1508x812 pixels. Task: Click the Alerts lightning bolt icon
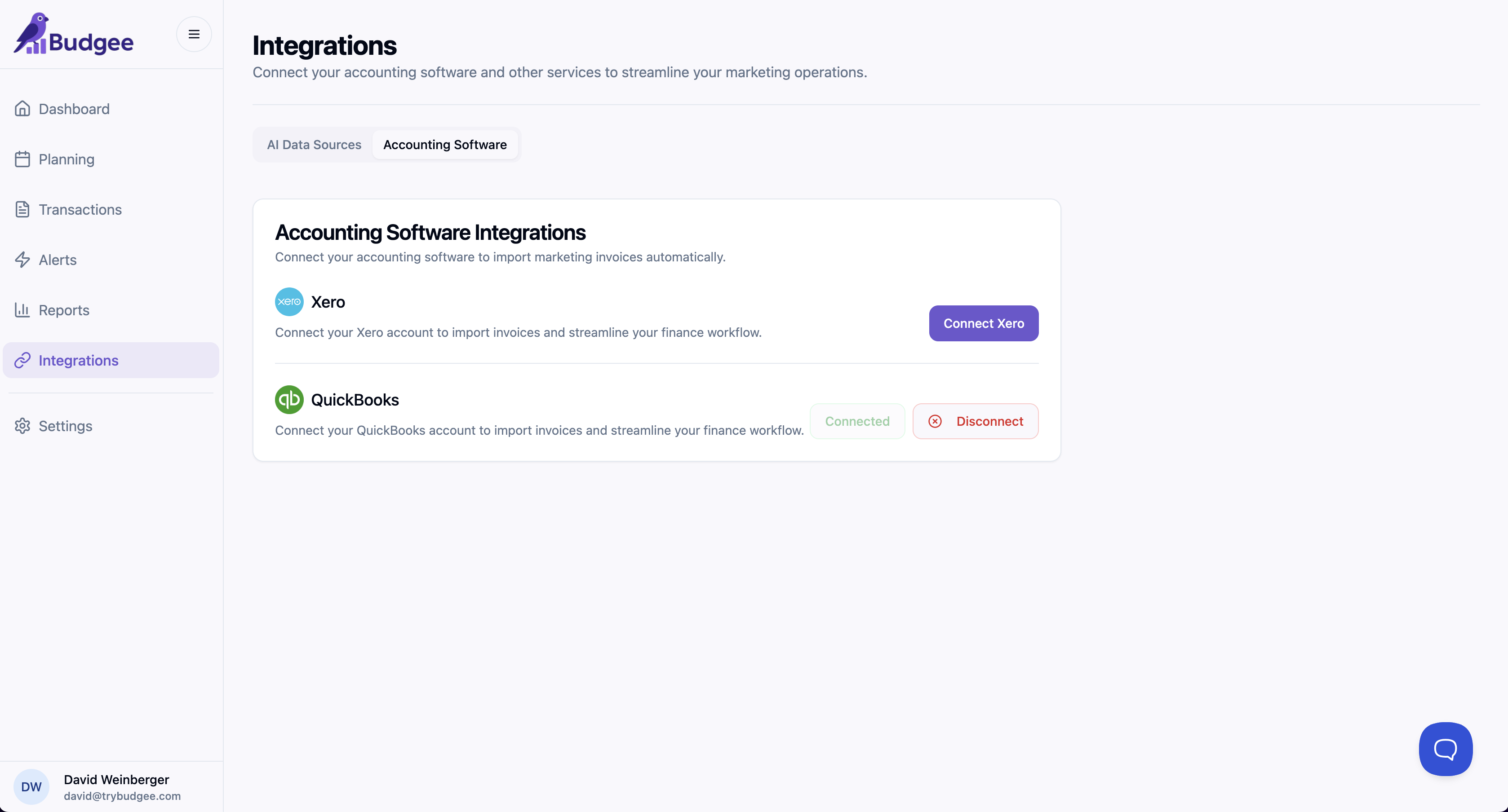22,260
